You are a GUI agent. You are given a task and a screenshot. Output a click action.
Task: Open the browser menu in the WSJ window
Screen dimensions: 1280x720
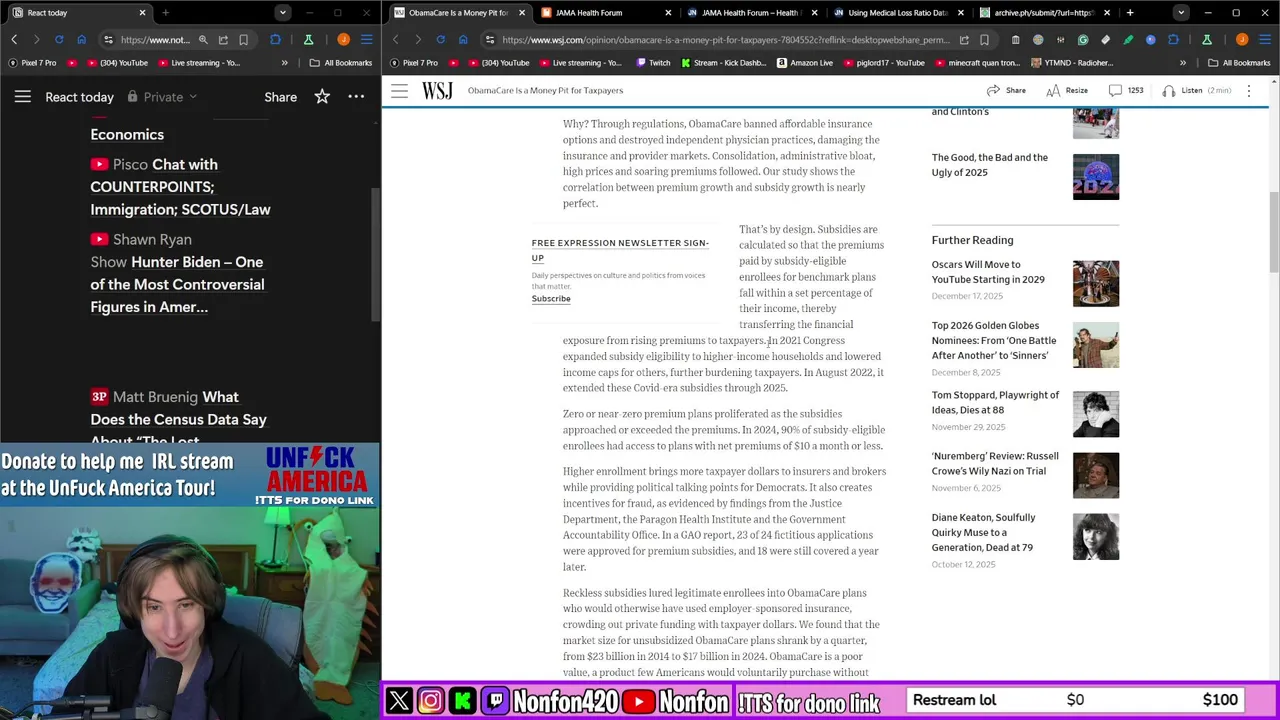point(1265,40)
